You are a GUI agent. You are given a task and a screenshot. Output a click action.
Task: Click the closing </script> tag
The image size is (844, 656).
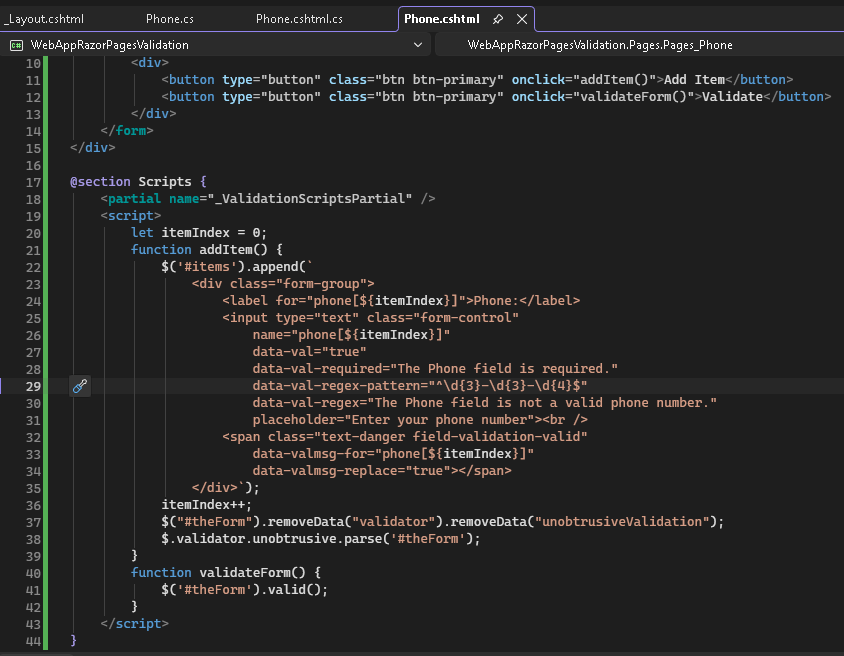[135, 624]
